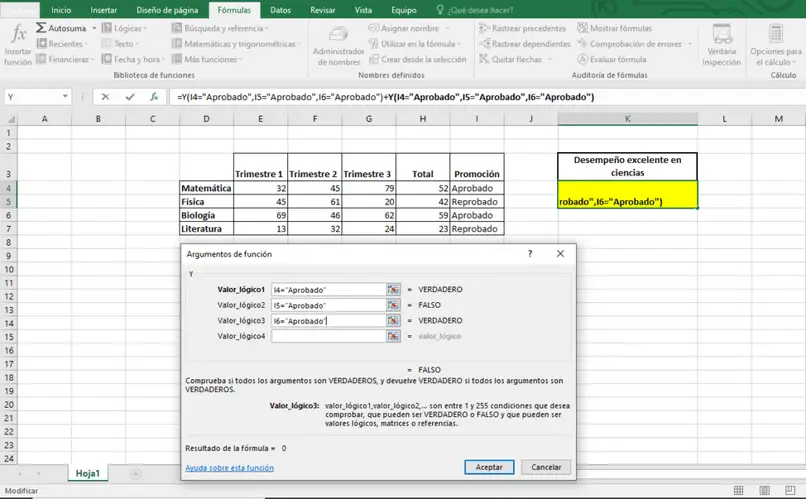
Task: Click the fx button beside formula bar
Action: (x=153, y=97)
